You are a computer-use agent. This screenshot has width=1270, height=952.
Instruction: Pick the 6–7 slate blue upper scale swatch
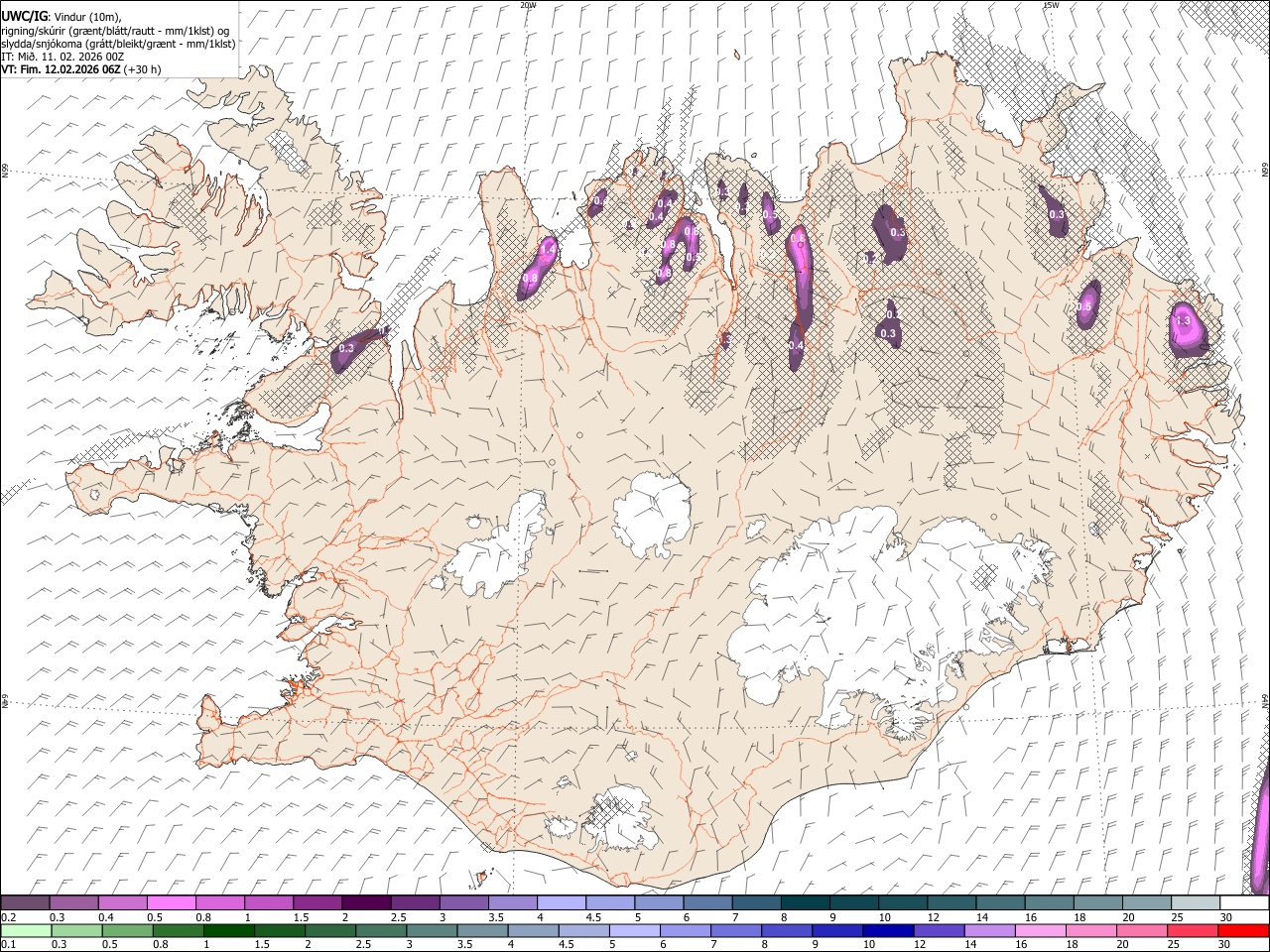pyautogui.click(x=707, y=902)
